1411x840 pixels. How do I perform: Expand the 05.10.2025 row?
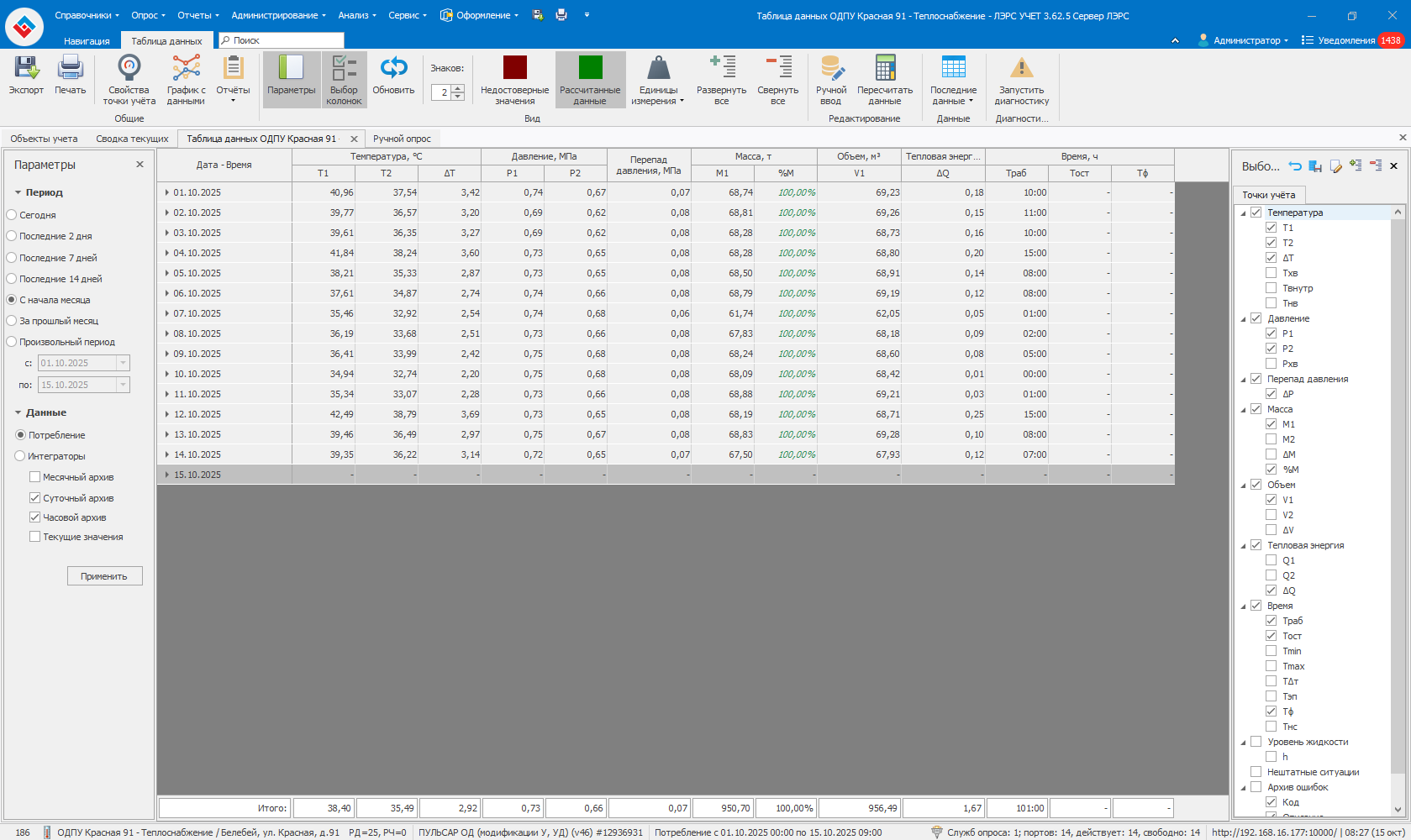[167, 273]
